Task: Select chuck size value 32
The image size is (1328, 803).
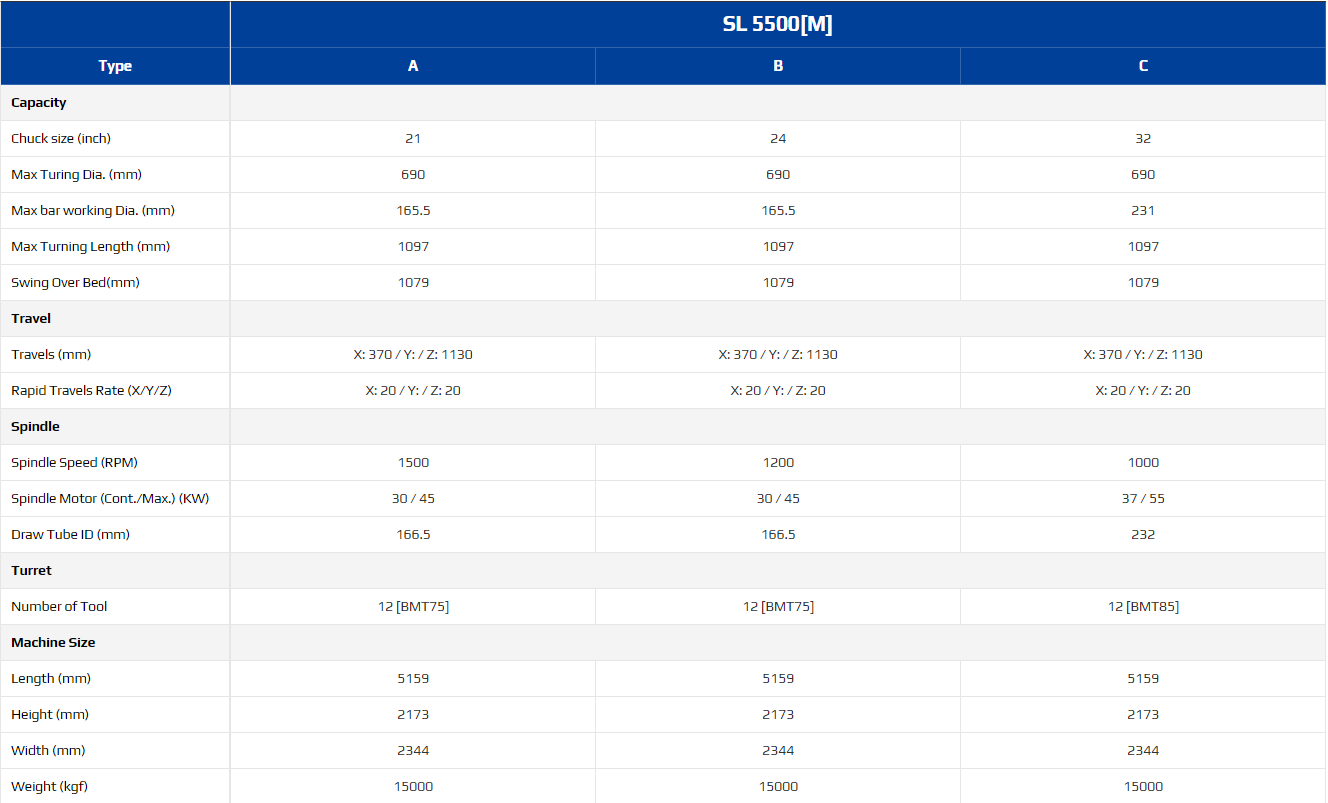Action: point(1143,139)
